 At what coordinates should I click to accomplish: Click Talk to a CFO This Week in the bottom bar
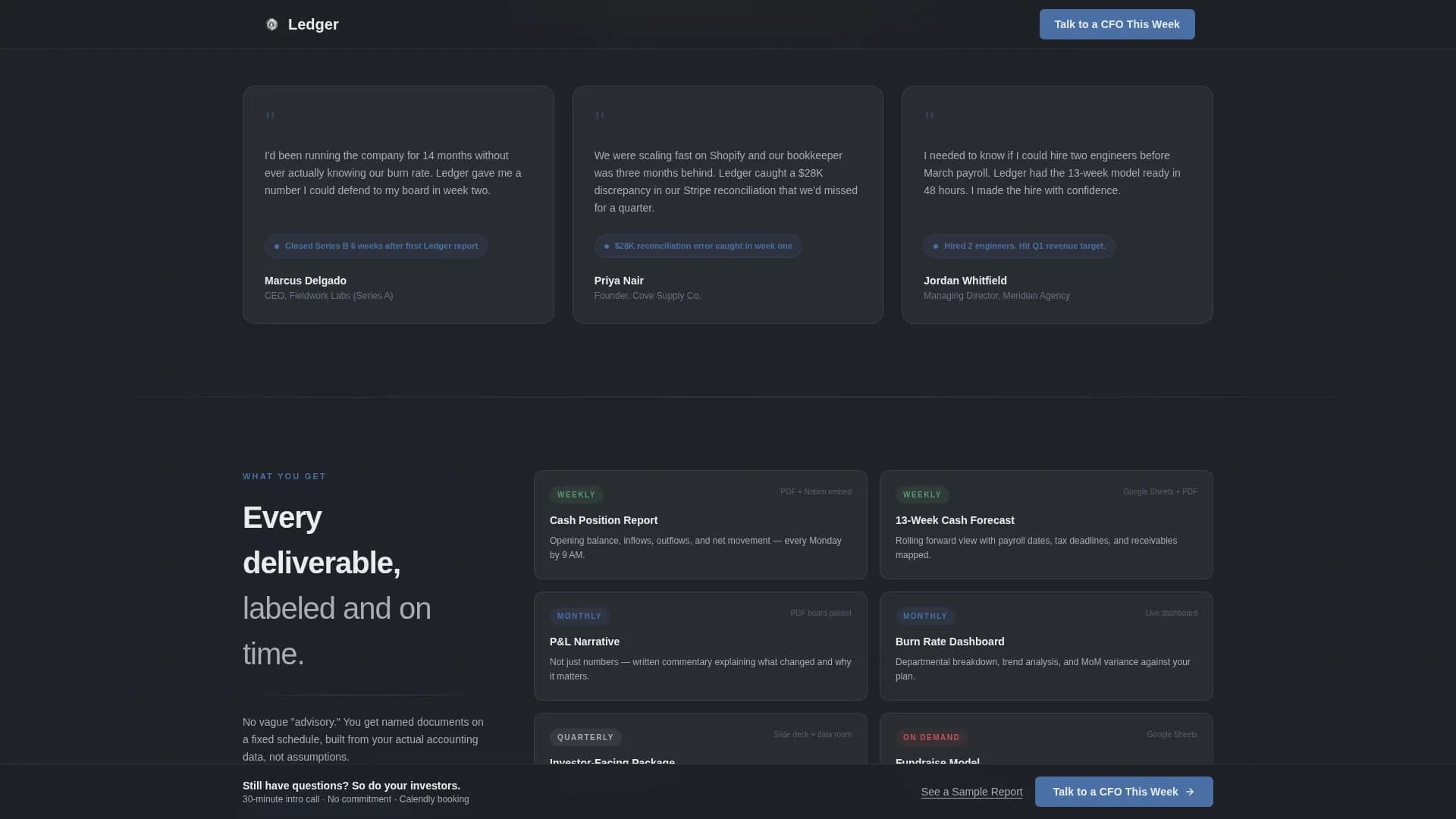(1123, 791)
